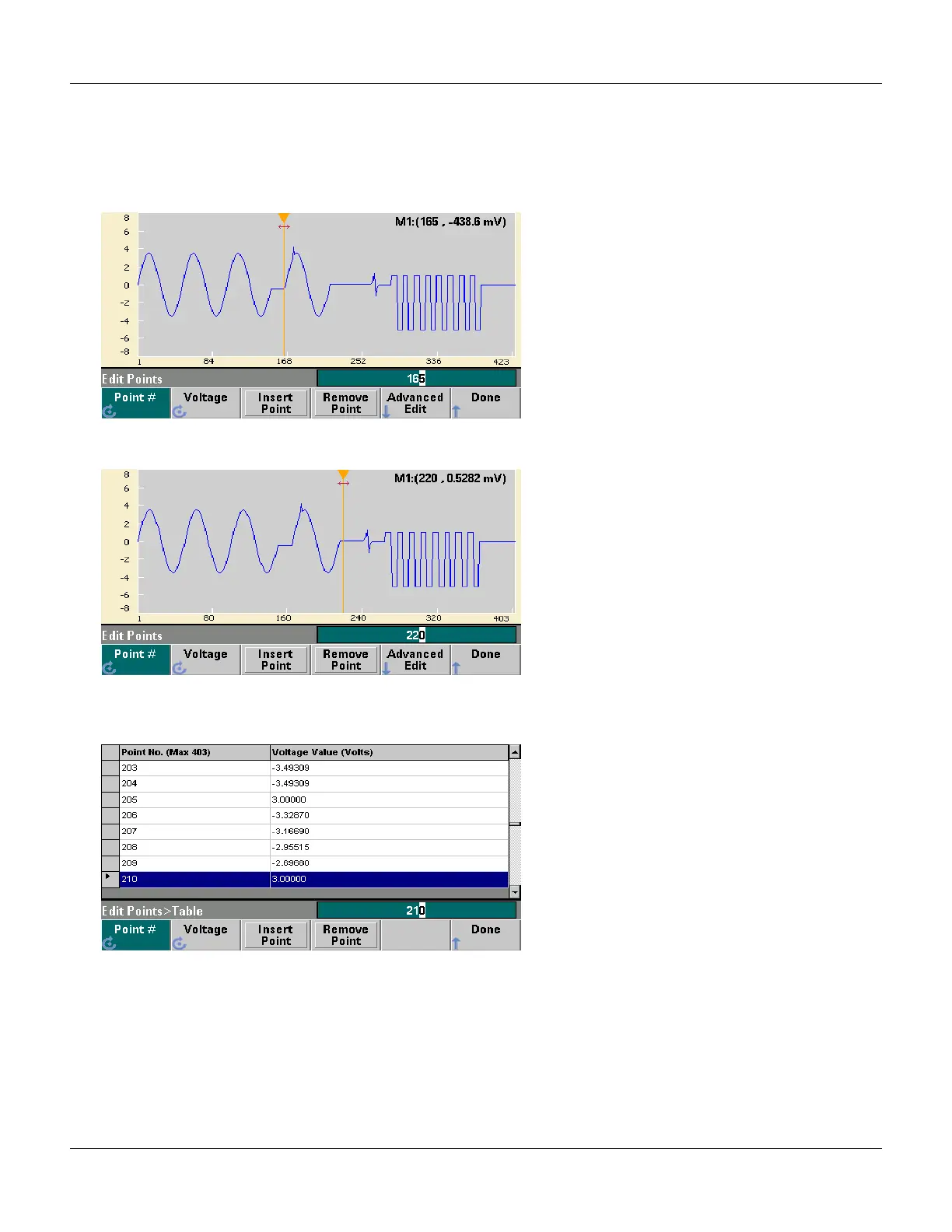Select point number 208 cell in the table
Image resolution: width=952 pixels, height=1232 pixels.
(194, 848)
